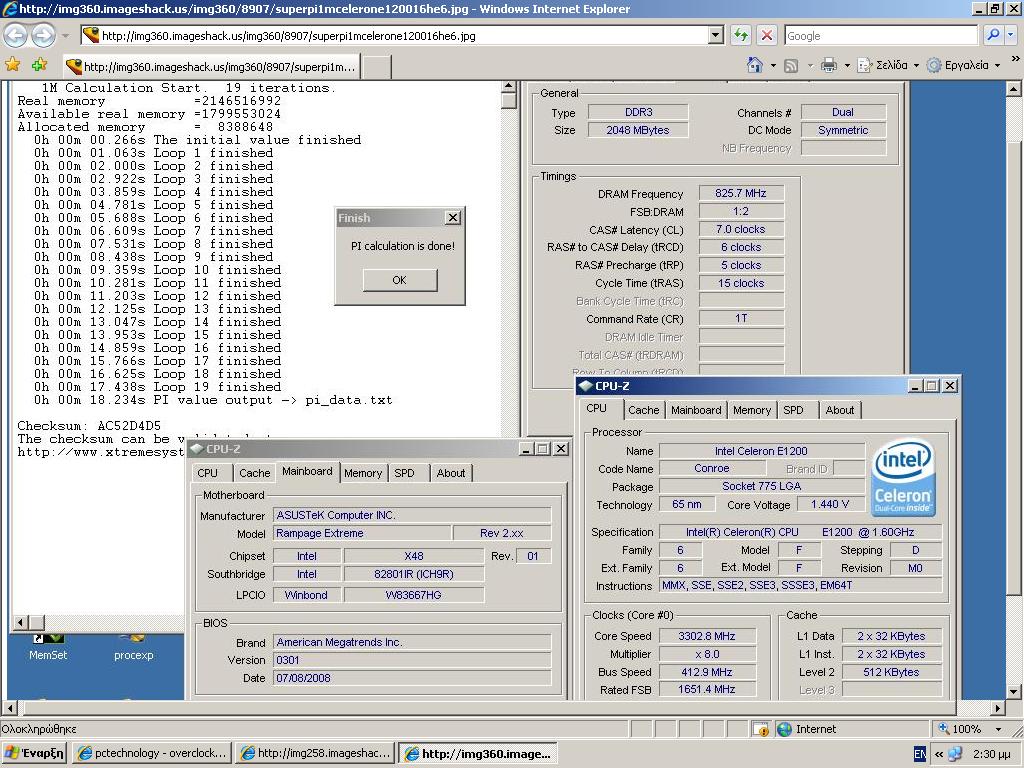This screenshot has height=768, width=1024.
Task: Switch to img360.image taskbar item
Action: pos(478,753)
